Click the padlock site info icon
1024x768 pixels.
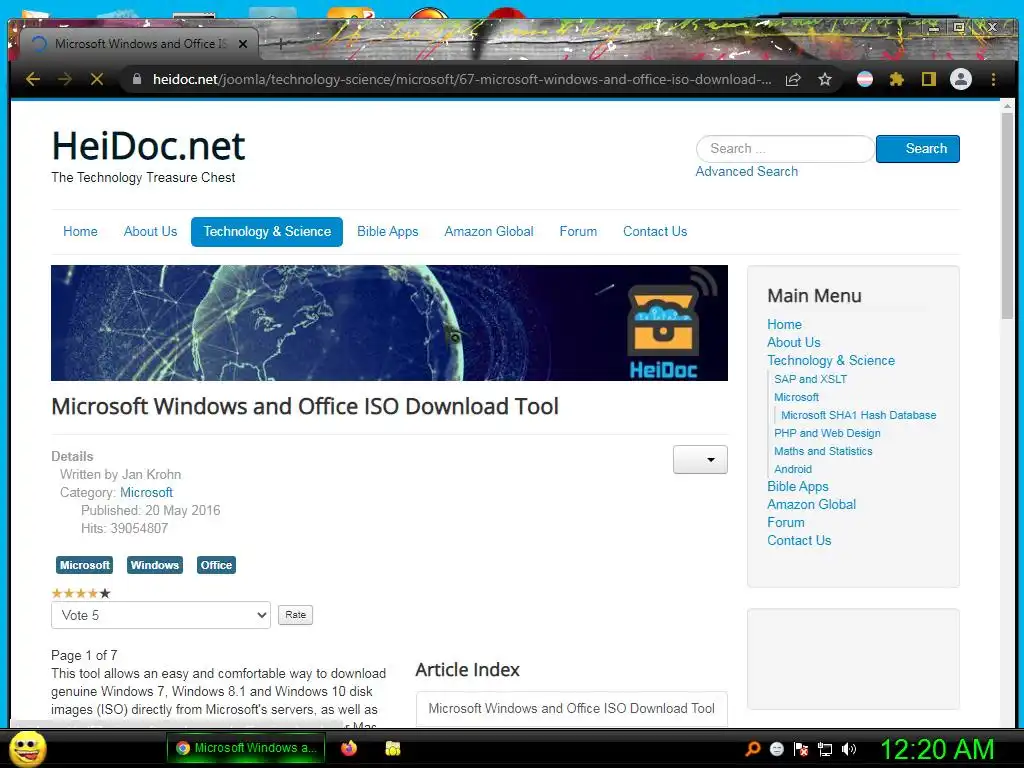136,79
